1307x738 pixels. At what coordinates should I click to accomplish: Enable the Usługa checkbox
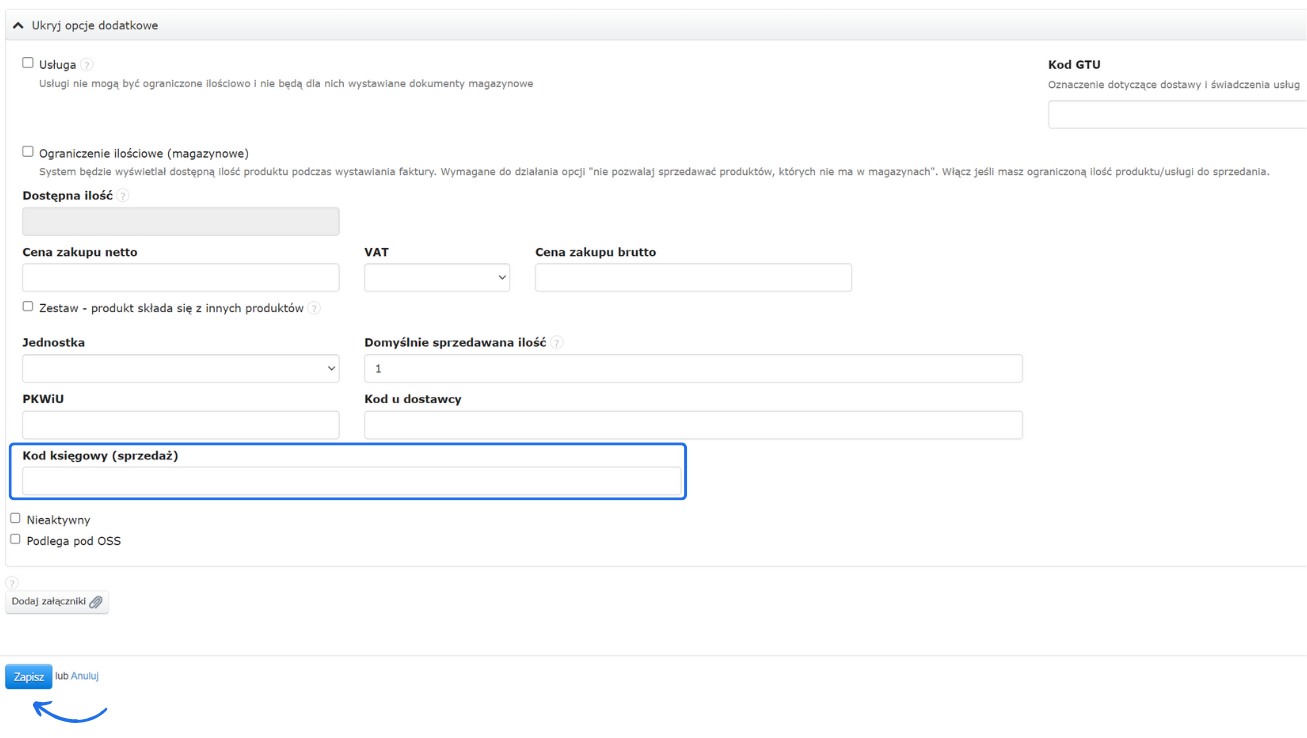pos(28,63)
